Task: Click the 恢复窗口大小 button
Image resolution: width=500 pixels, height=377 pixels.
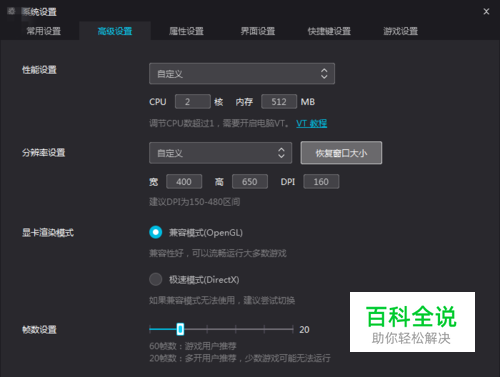Action: coord(341,153)
